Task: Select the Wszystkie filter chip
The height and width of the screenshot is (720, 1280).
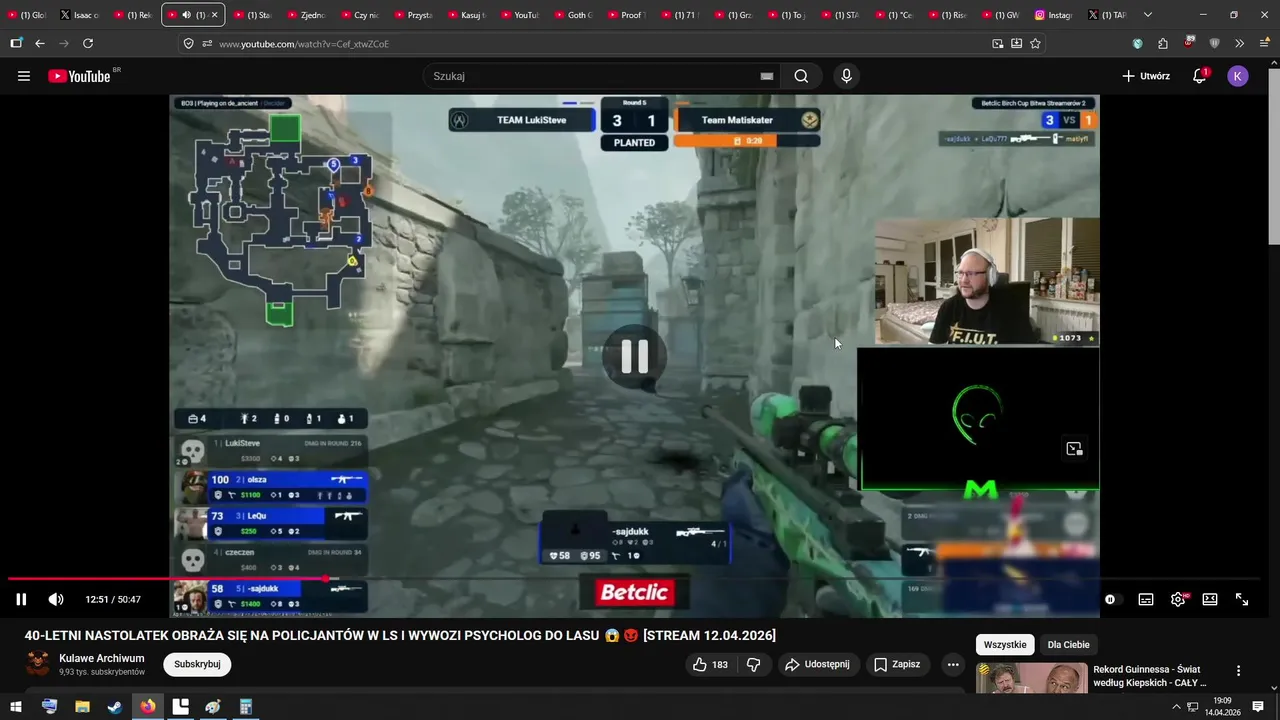Action: 1005,645
